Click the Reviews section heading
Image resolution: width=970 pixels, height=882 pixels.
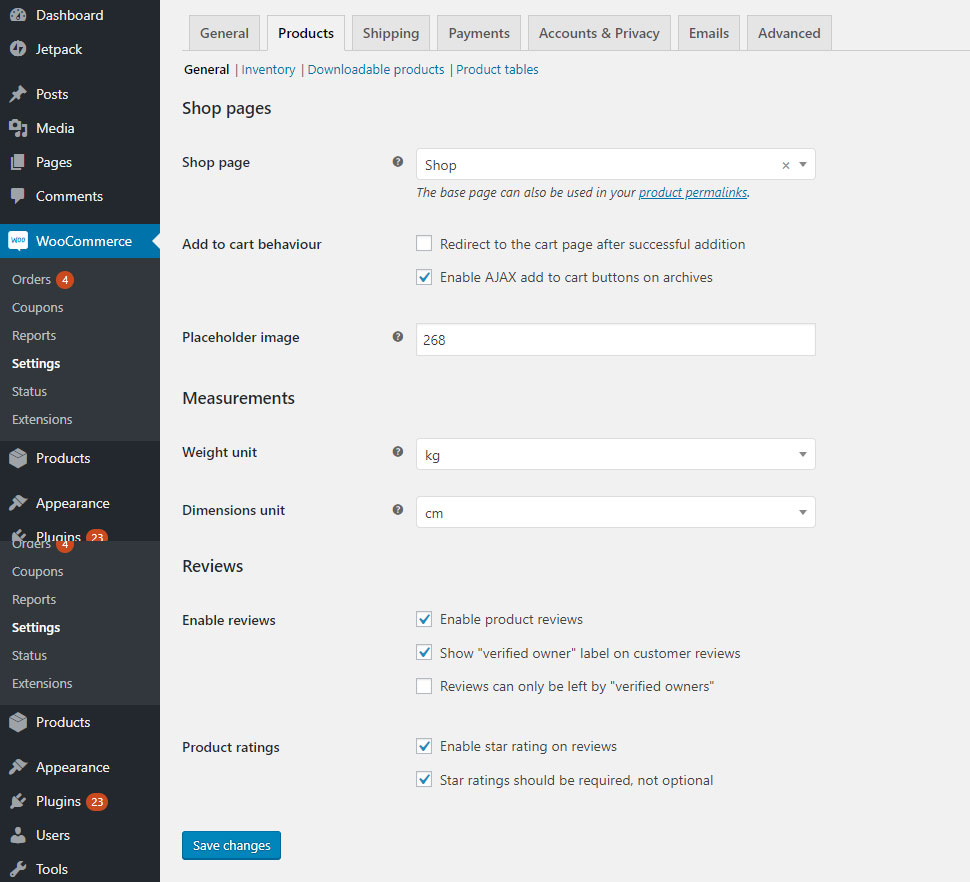click(212, 566)
